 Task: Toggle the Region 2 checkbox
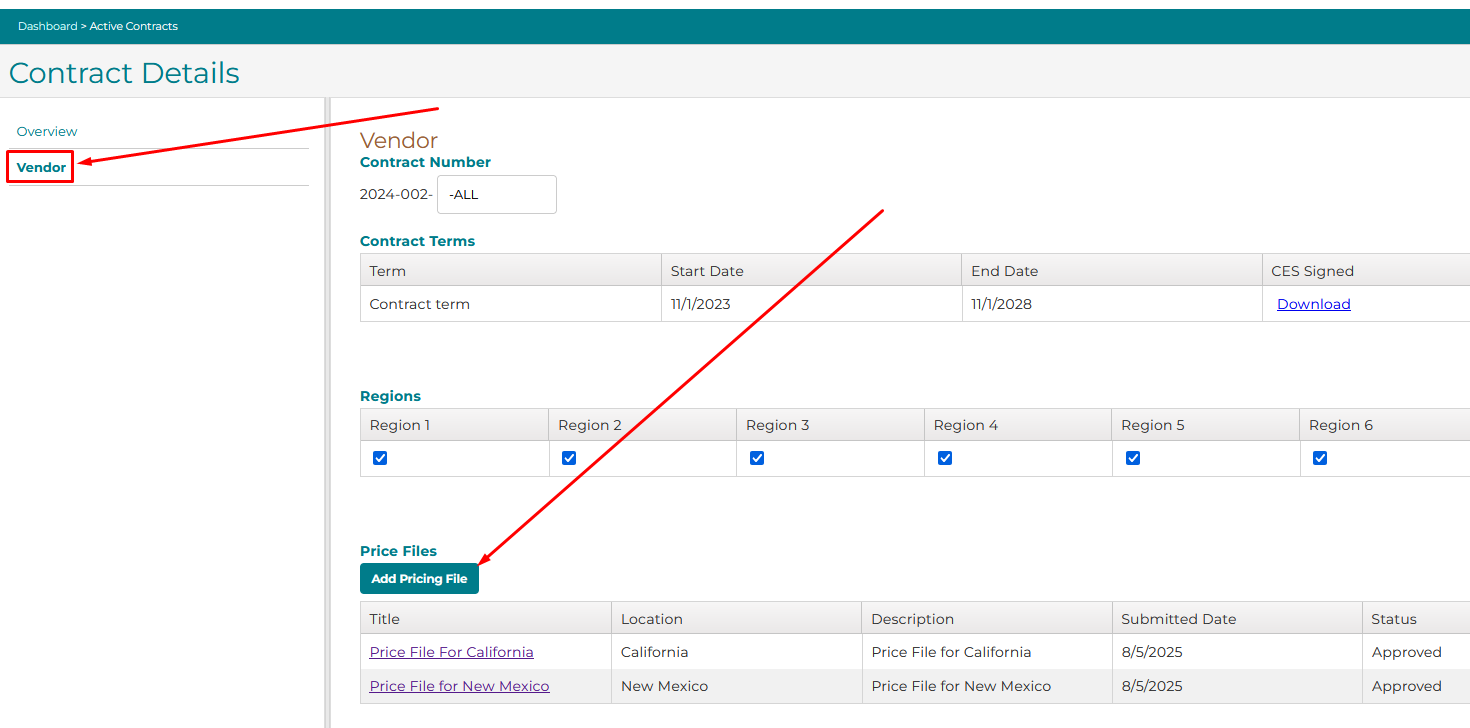(x=569, y=458)
